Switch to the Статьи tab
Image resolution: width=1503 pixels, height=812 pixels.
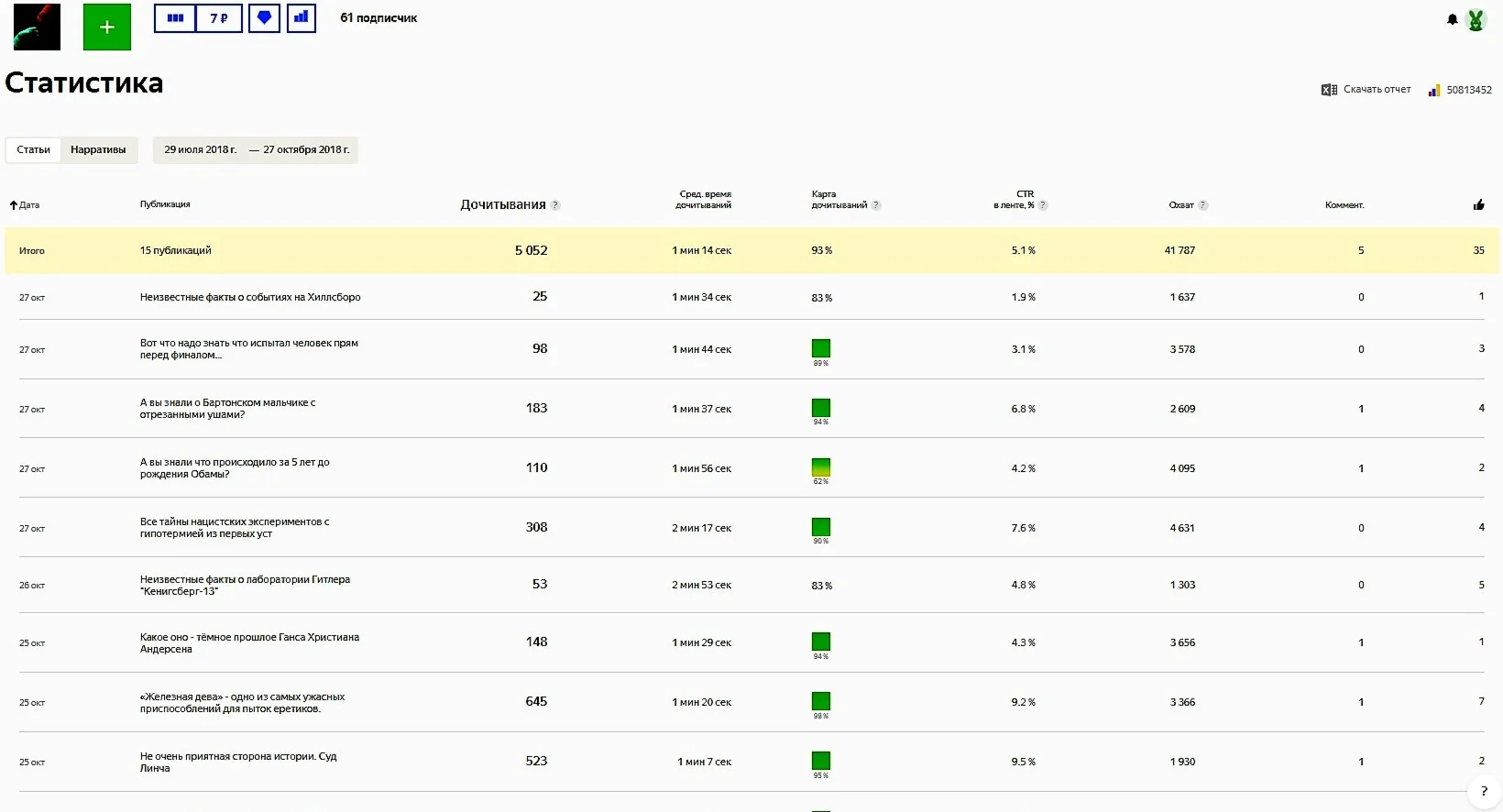coord(34,150)
